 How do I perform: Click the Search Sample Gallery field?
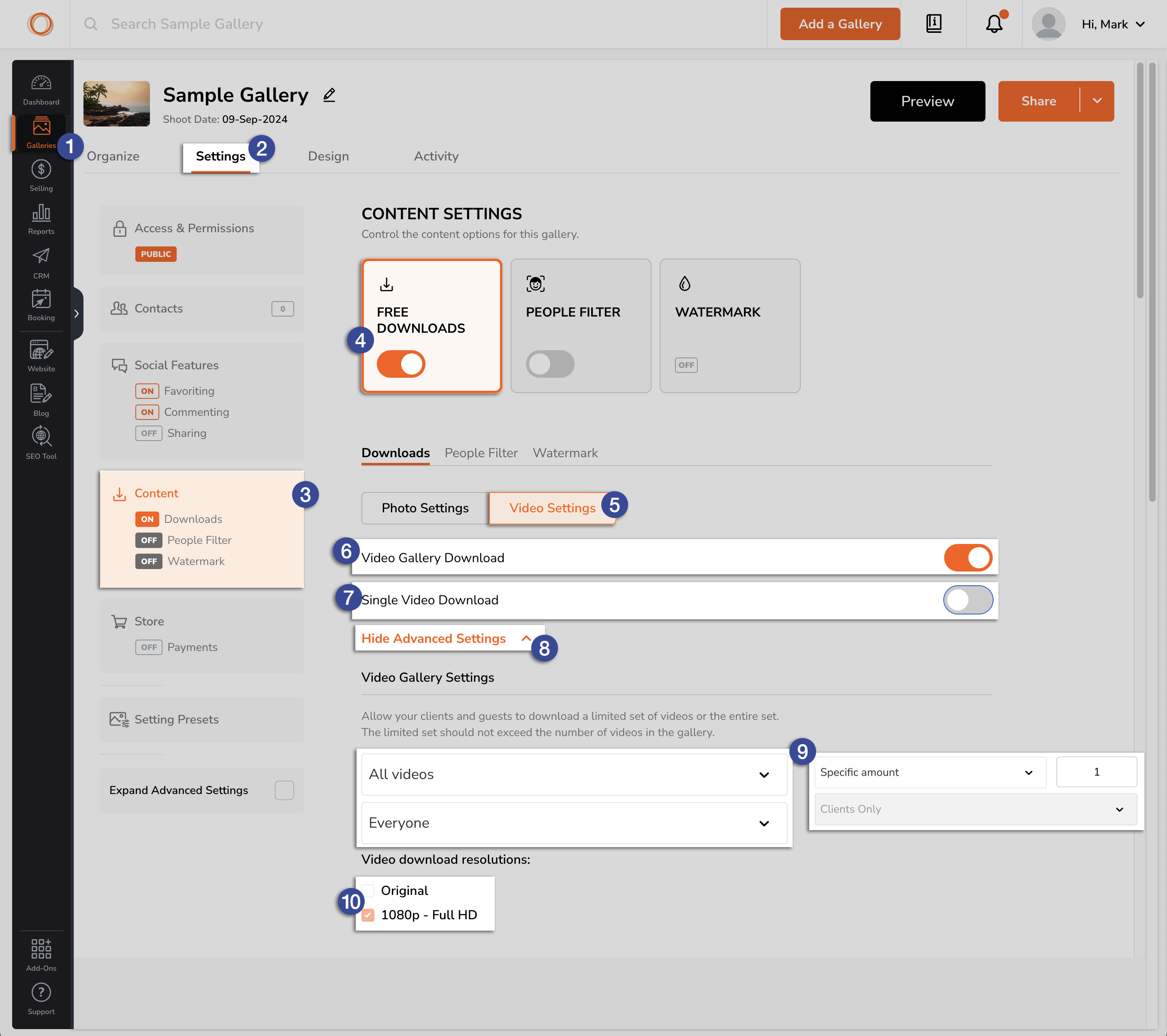(187, 24)
